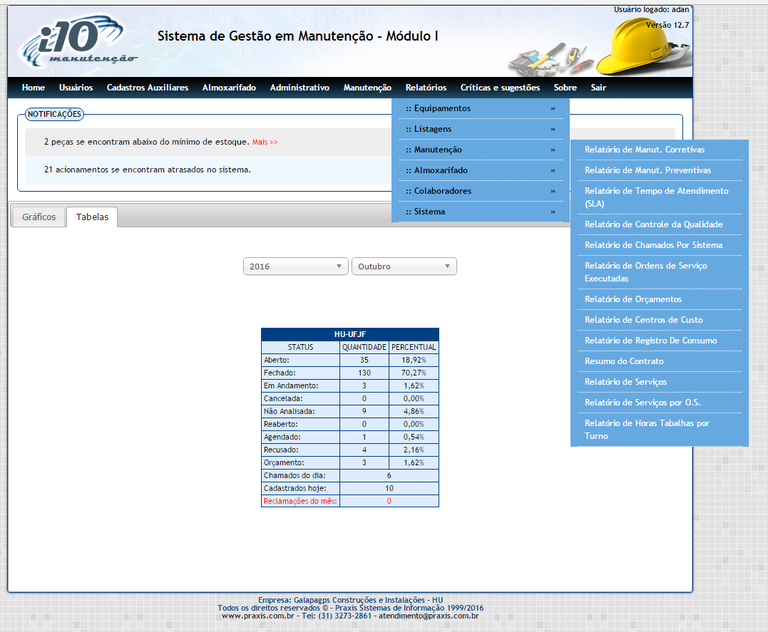Open Relatório de Manut. Preventivas
The width and height of the screenshot is (768, 632).
659,170
